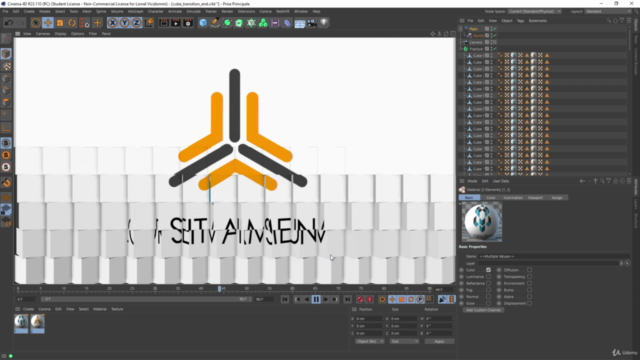640x360 pixels.
Task: Open Object Manager Tags menu
Action: click(x=520, y=21)
